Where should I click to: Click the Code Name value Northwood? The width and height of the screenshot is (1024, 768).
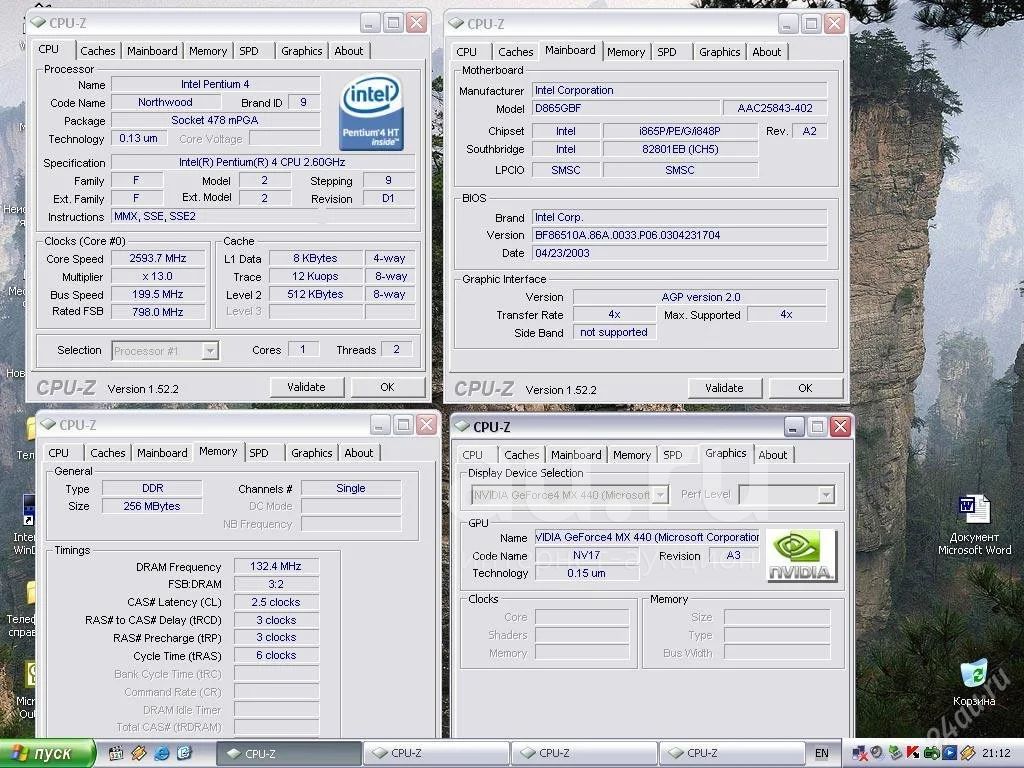(x=165, y=103)
